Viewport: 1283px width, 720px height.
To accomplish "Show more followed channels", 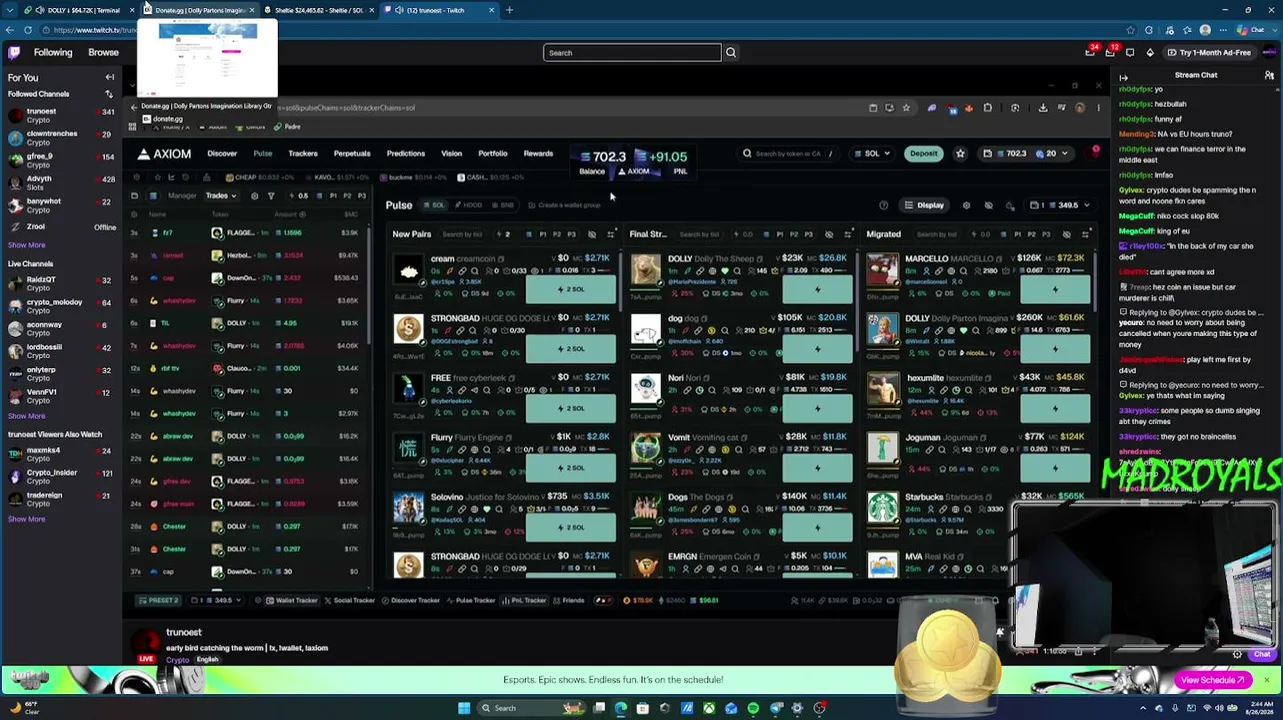I will click(27, 245).
